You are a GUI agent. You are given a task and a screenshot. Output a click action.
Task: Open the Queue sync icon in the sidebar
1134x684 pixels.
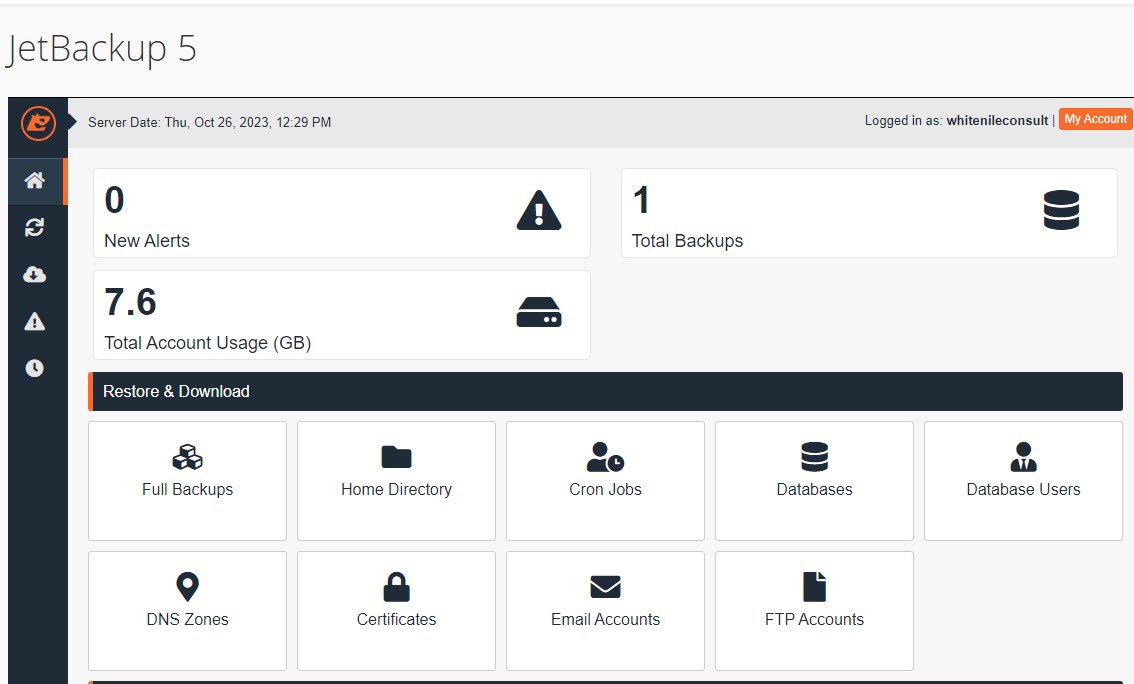[x=37, y=227]
